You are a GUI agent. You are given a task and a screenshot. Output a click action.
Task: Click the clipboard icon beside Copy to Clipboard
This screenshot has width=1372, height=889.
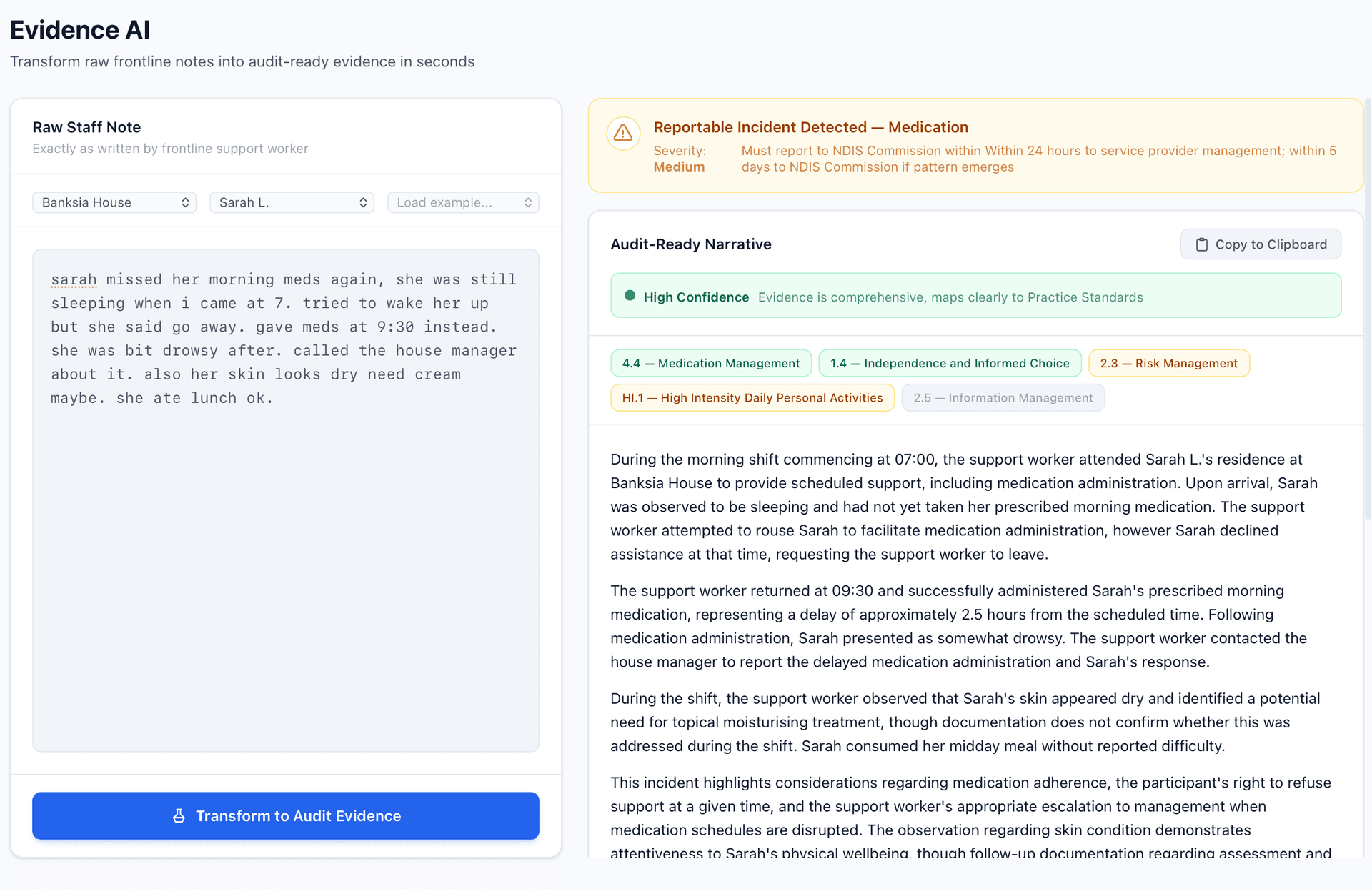(x=1202, y=244)
